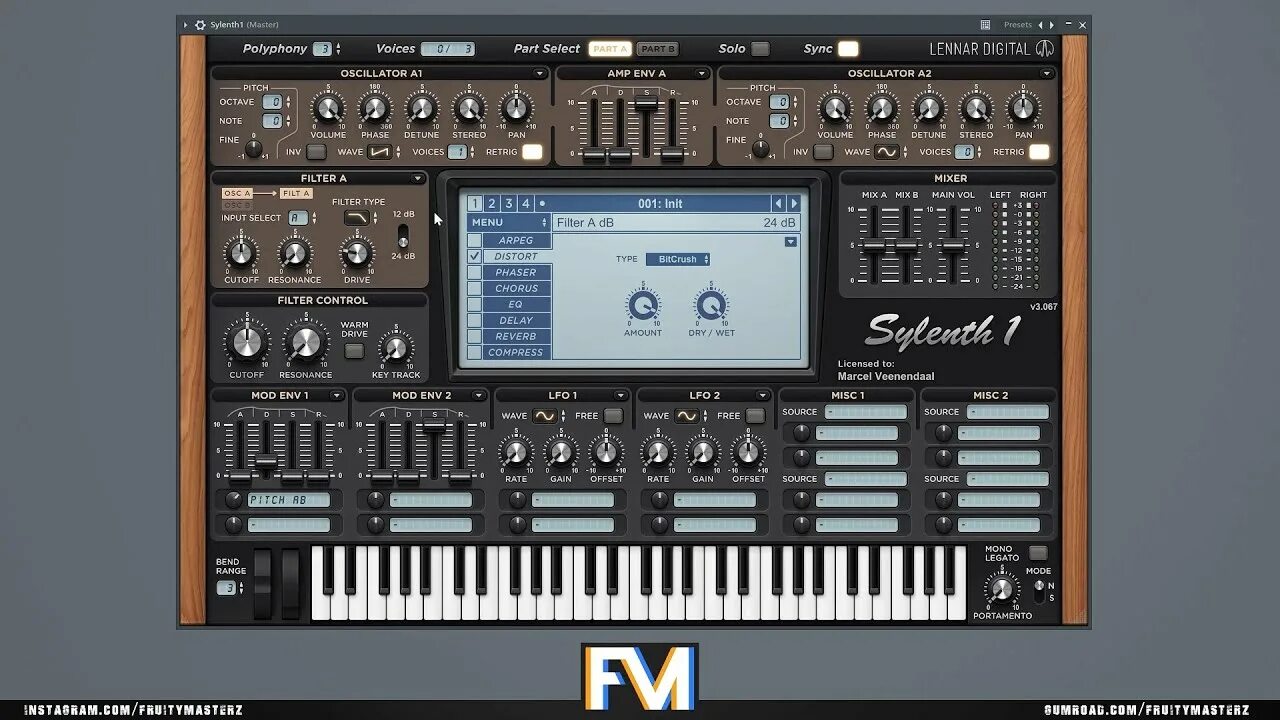Image resolution: width=1280 pixels, height=720 pixels.
Task: Open the display MENU dropdown
Action: (509, 222)
